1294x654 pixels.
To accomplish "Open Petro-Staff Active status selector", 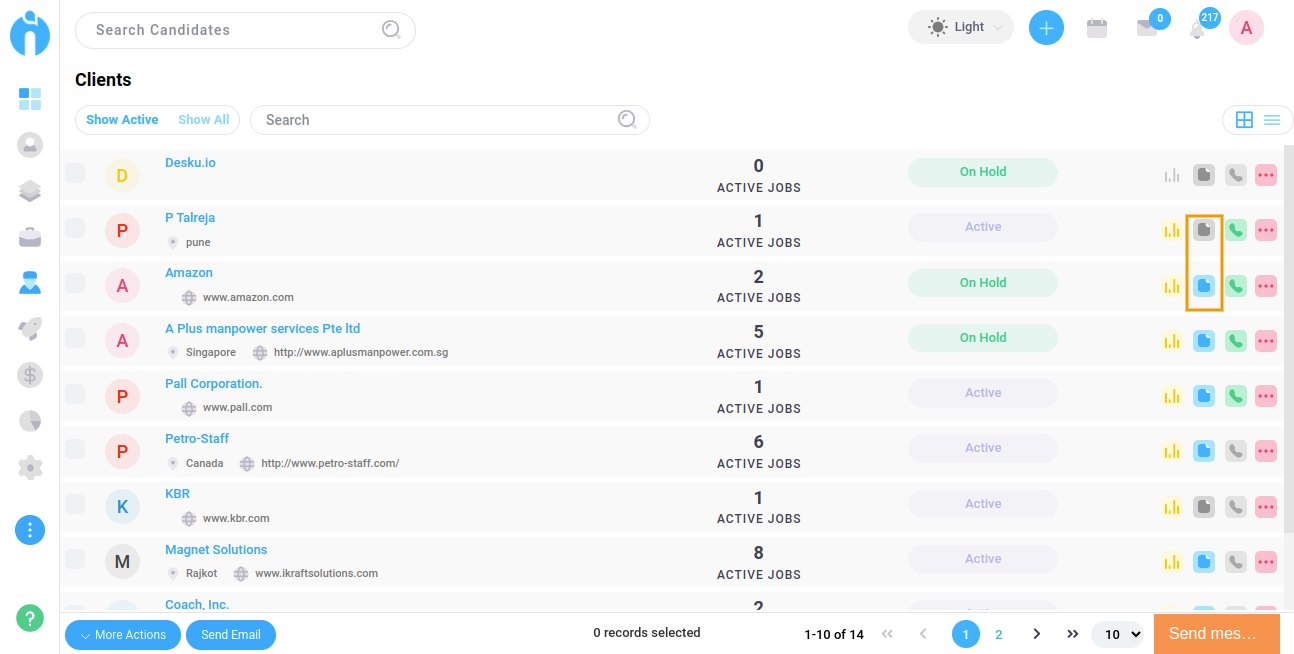I will [982, 448].
